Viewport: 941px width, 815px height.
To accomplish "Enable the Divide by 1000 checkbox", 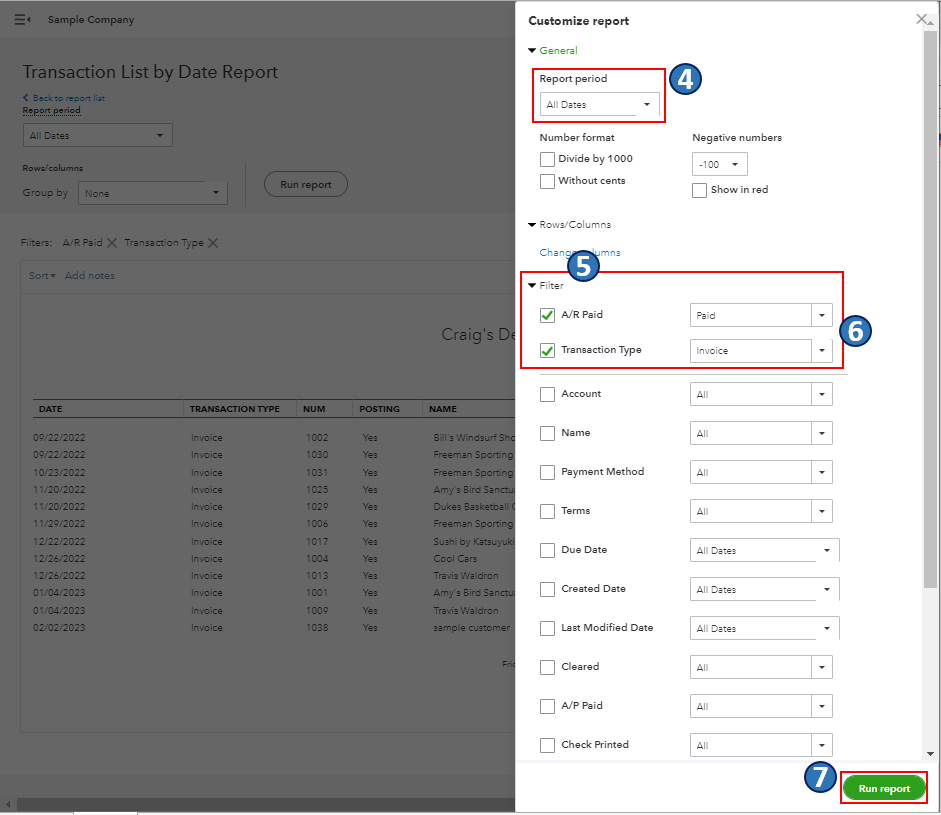I will coord(547,159).
